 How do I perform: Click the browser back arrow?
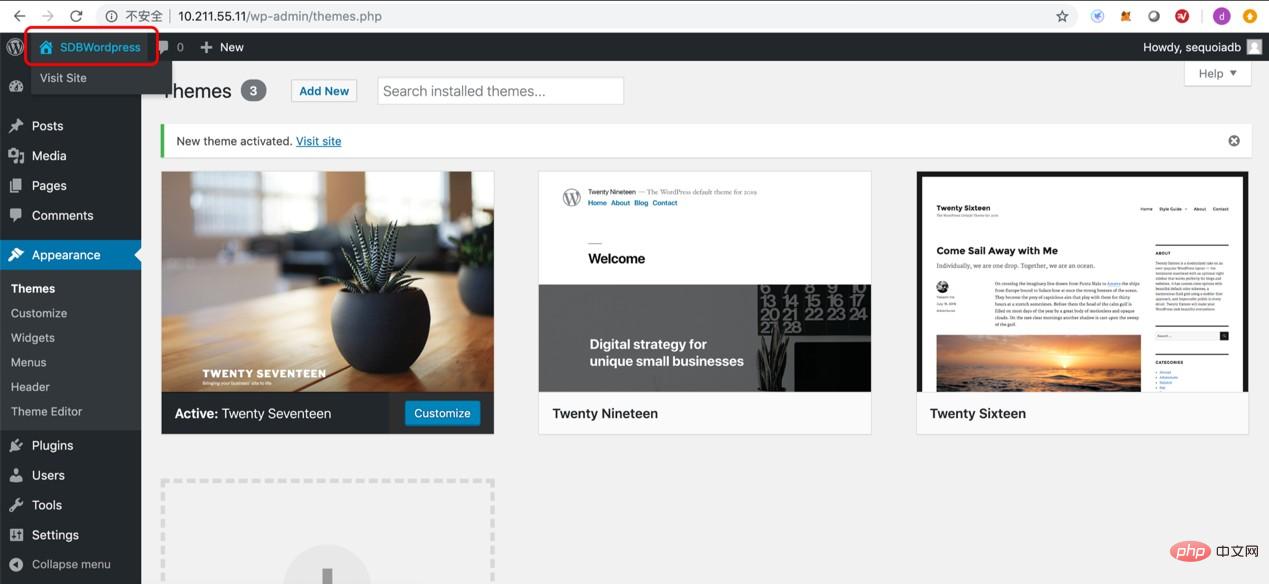tap(19, 16)
